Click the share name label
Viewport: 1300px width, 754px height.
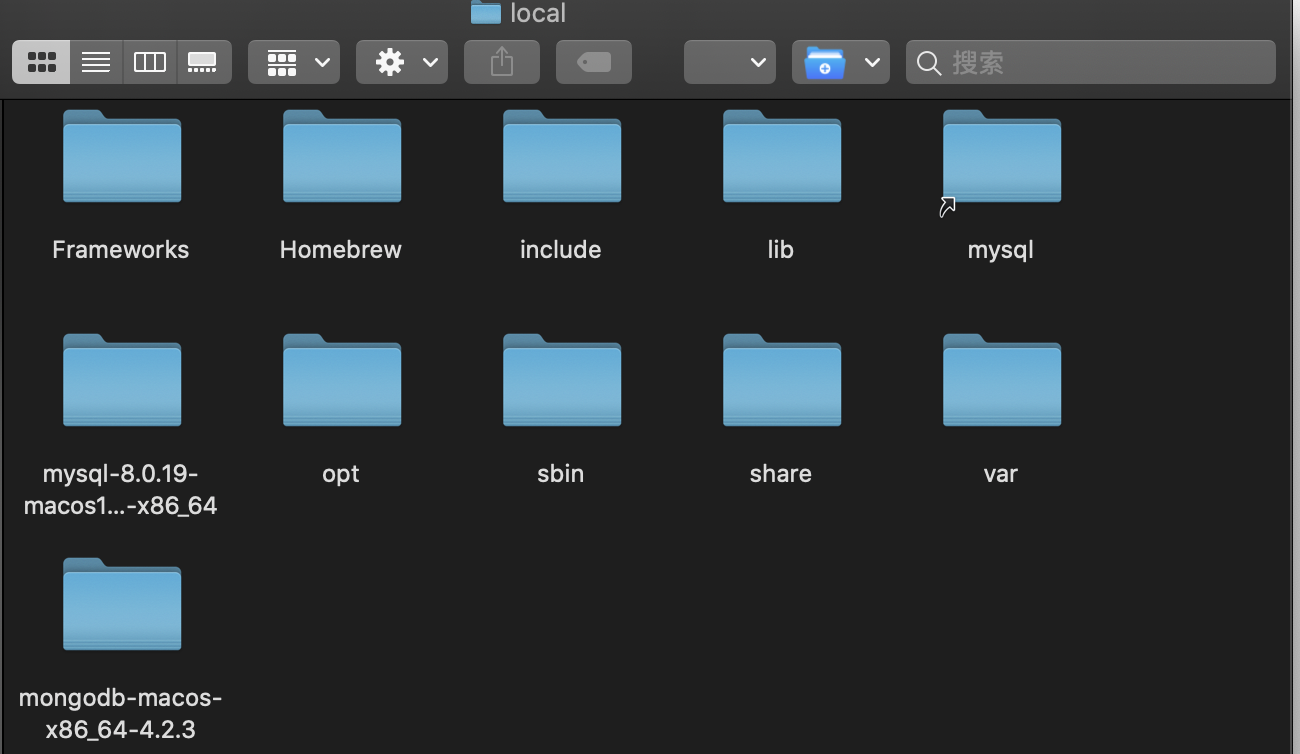coord(781,474)
